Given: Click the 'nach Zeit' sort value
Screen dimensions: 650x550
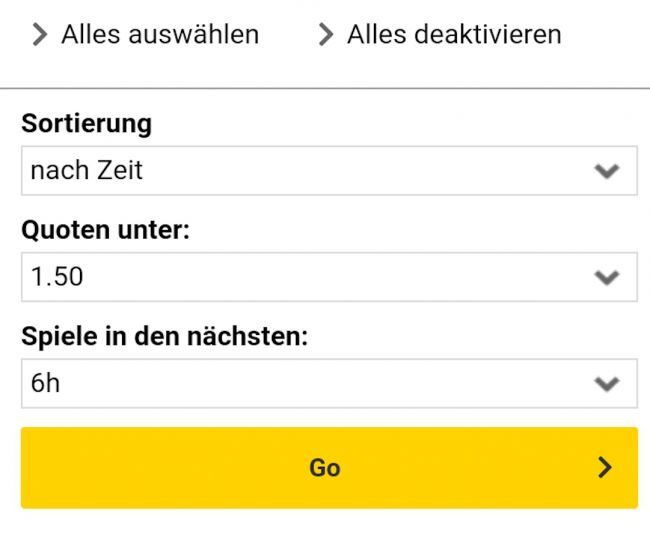Looking at the screenshot, I should pyautogui.click(x=87, y=171).
